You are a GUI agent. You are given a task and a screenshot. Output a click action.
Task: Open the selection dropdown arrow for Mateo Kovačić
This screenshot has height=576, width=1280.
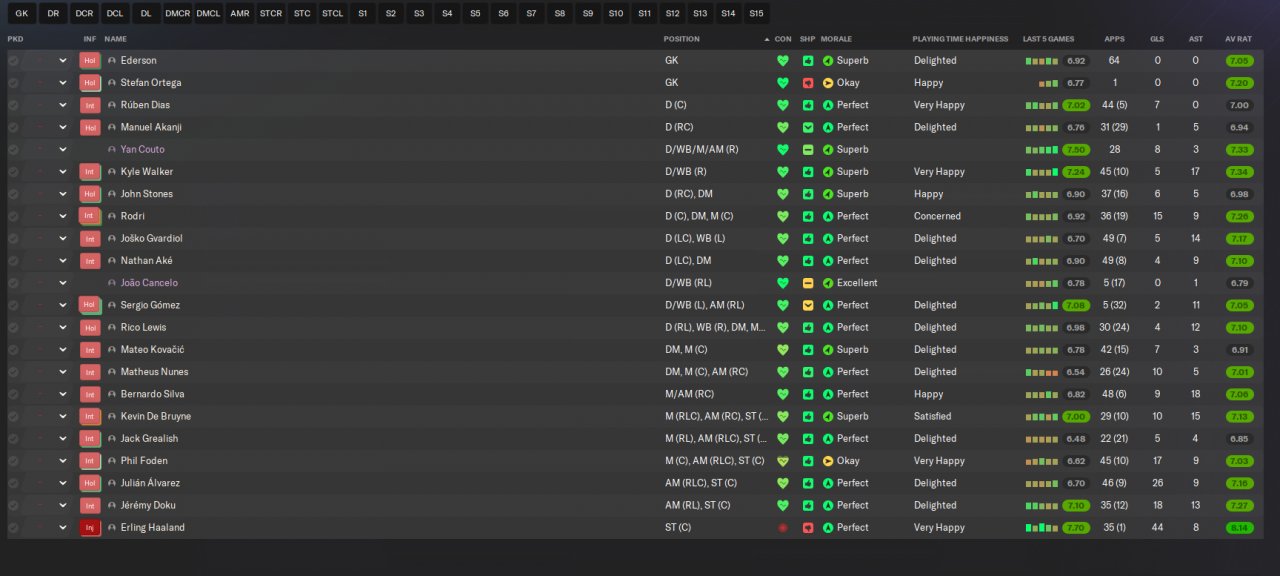(63, 350)
